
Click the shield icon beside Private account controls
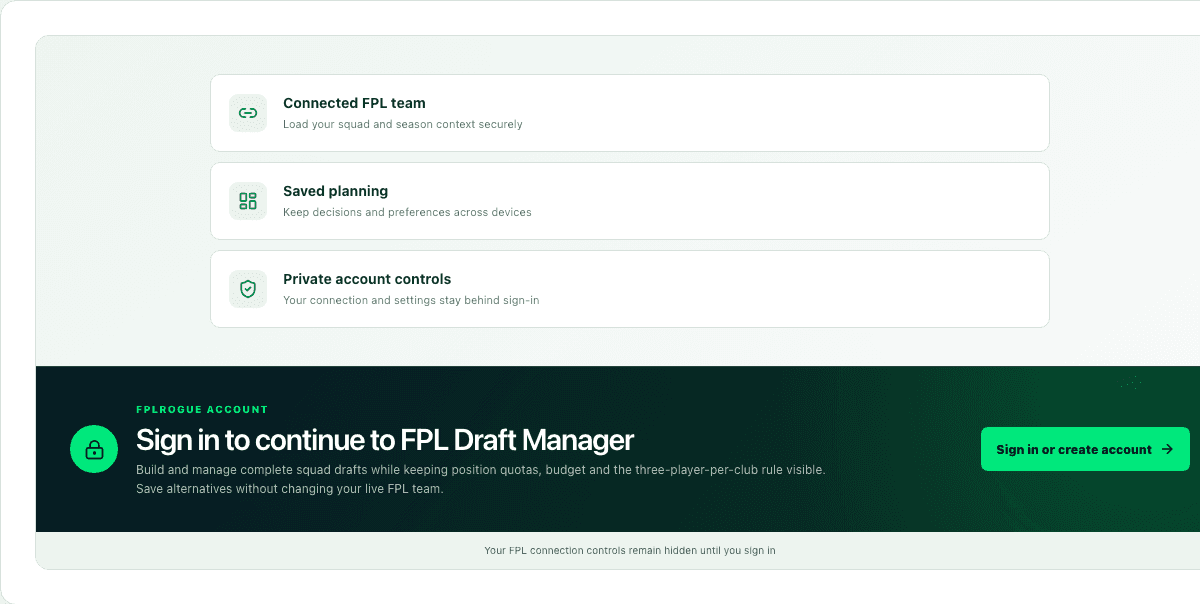[248, 289]
